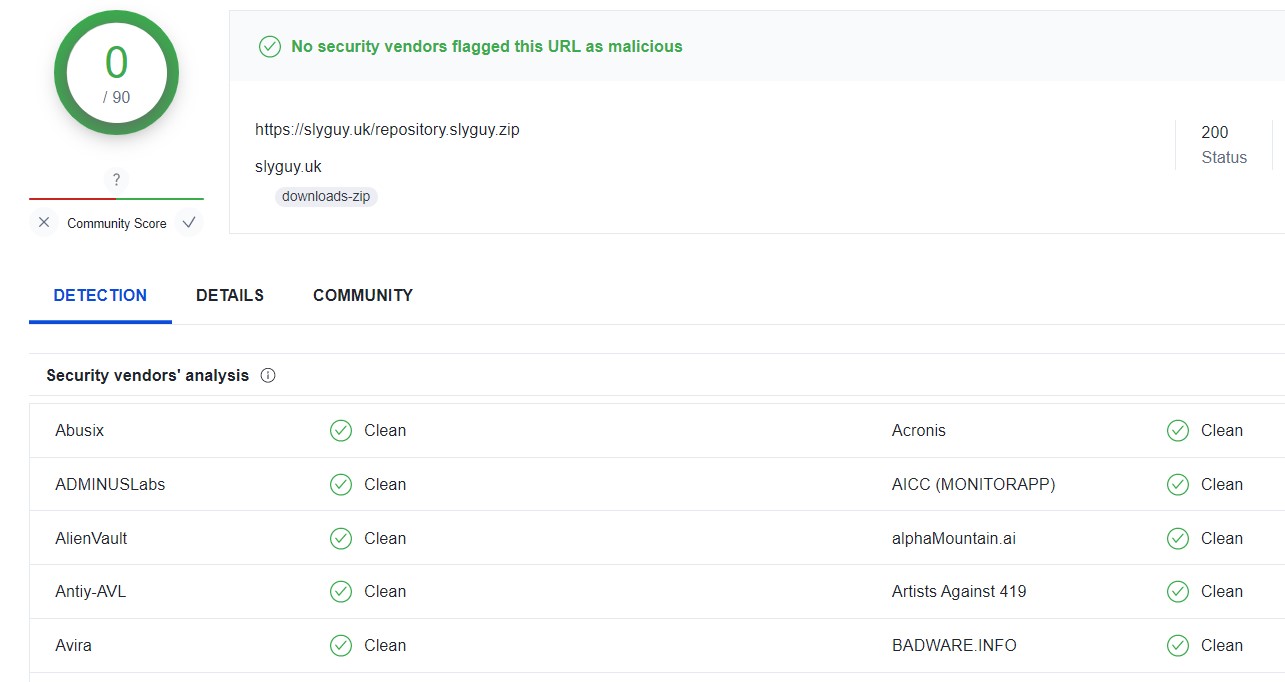Click the Clean check icon for Avira
Viewport: 1285px width, 682px height.
(x=341, y=646)
